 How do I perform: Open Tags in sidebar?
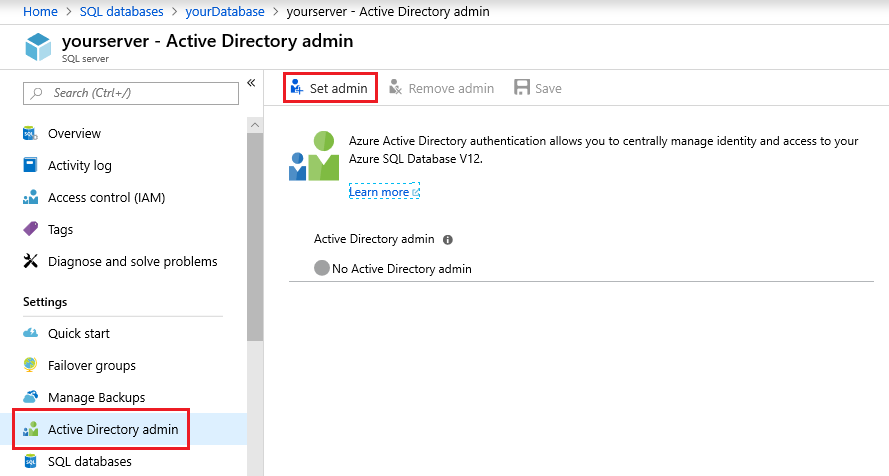pyautogui.click(x=60, y=230)
